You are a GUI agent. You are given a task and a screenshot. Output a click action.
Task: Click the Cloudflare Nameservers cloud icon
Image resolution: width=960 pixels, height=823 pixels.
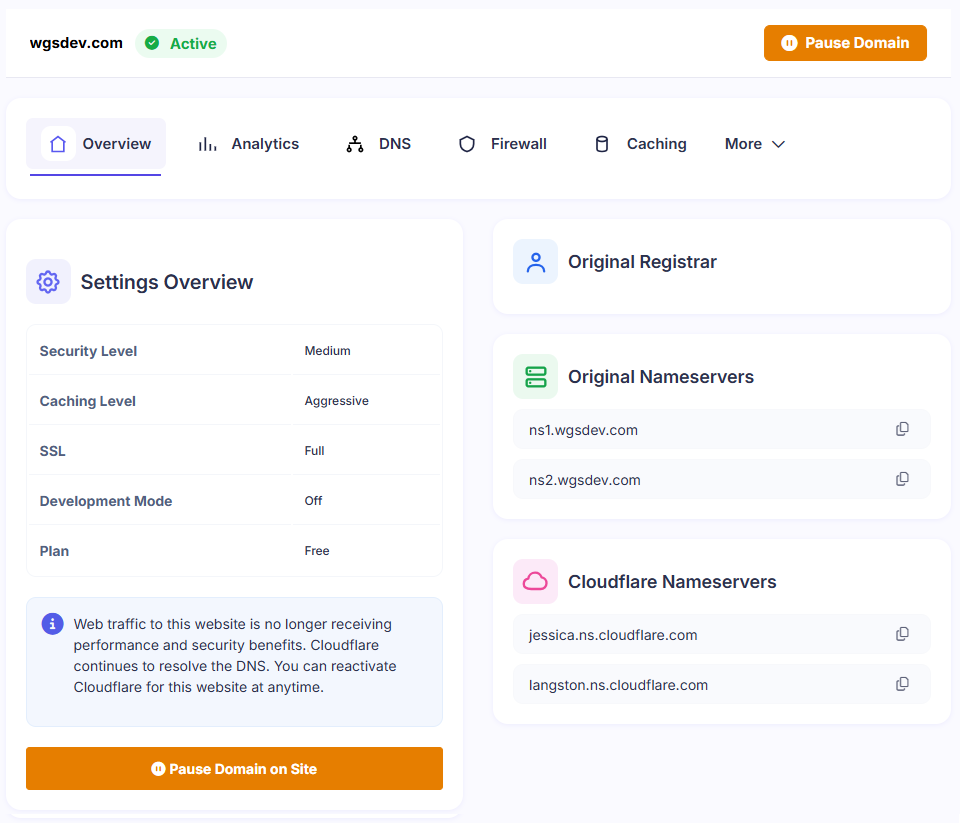[x=536, y=581]
